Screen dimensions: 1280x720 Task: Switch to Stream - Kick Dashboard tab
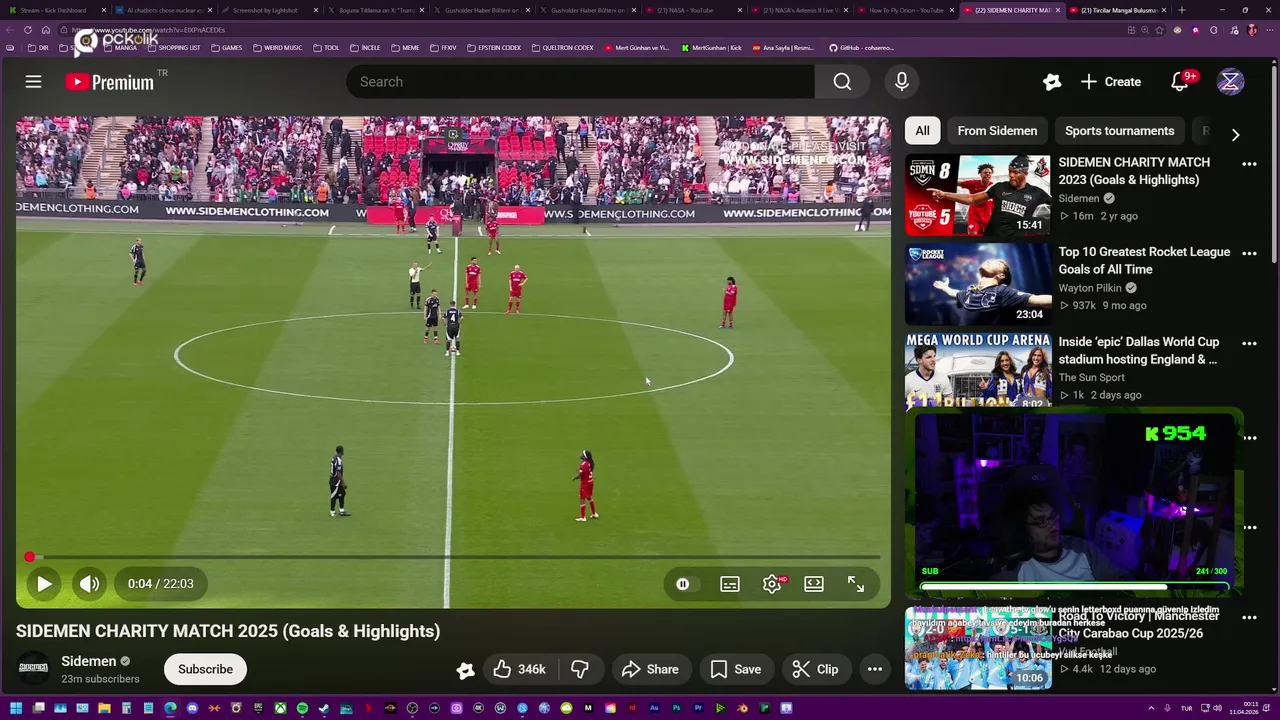click(x=58, y=10)
